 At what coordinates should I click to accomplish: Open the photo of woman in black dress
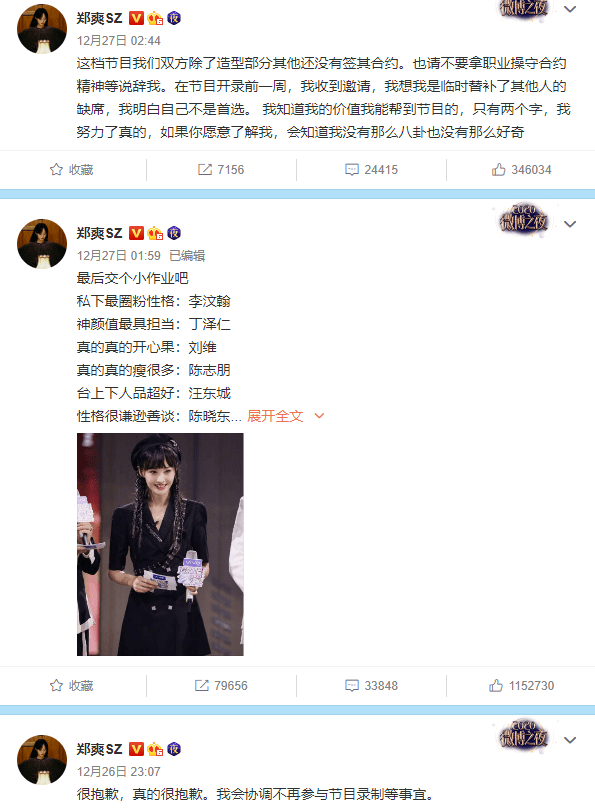pyautogui.click(x=160, y=544)
